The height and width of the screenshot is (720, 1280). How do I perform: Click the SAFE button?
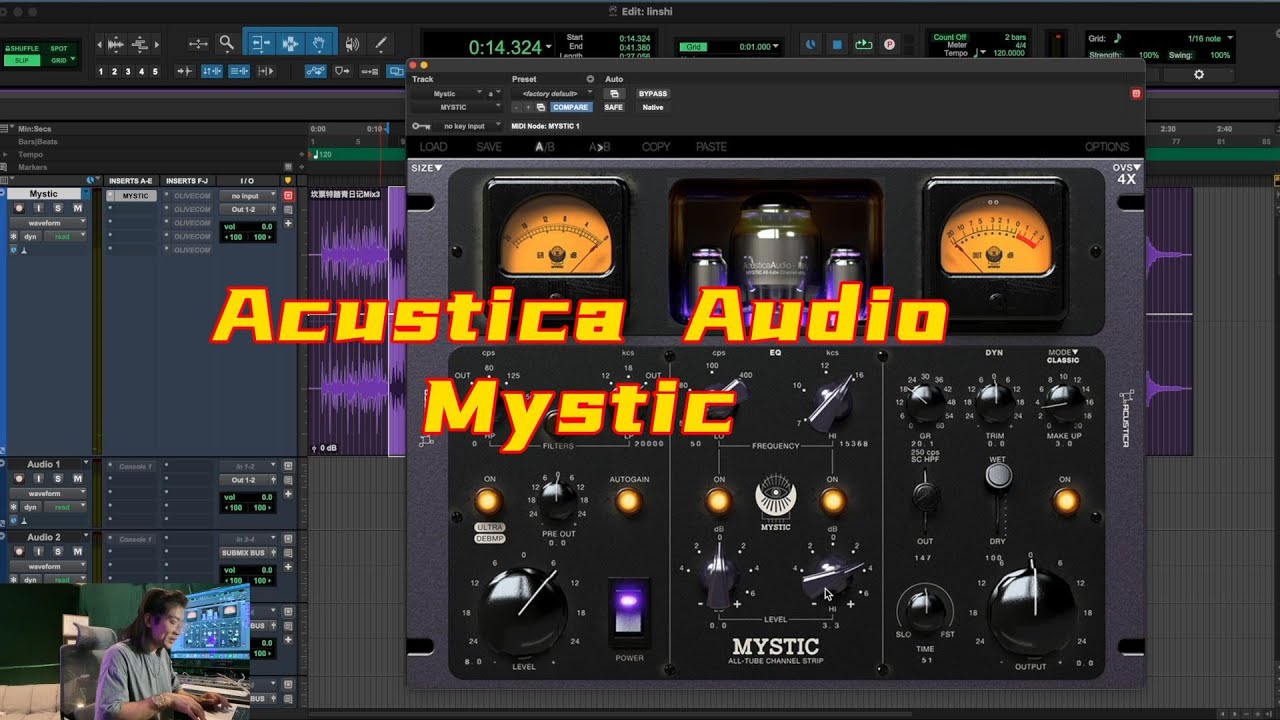pyautogui.click(x=613, y=107)
